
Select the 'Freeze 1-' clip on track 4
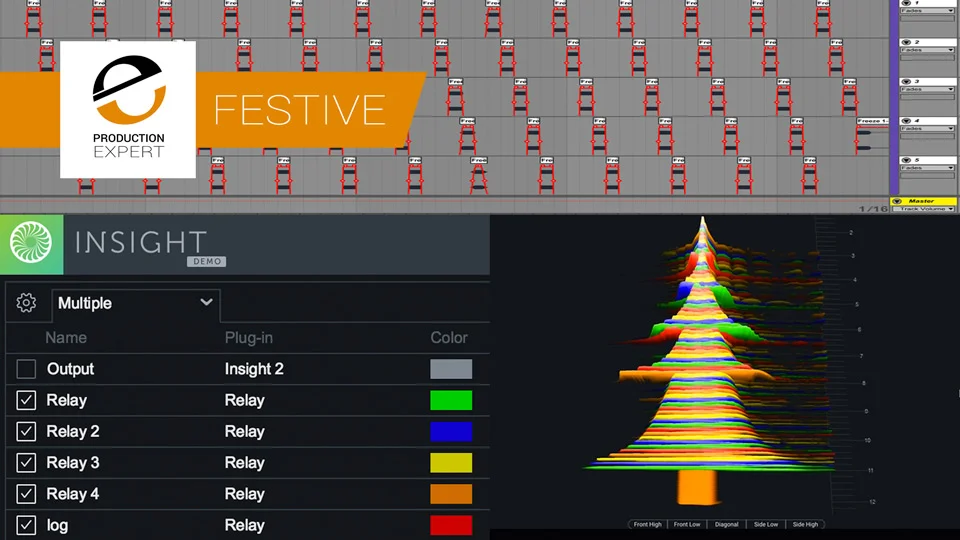point(872,121)
